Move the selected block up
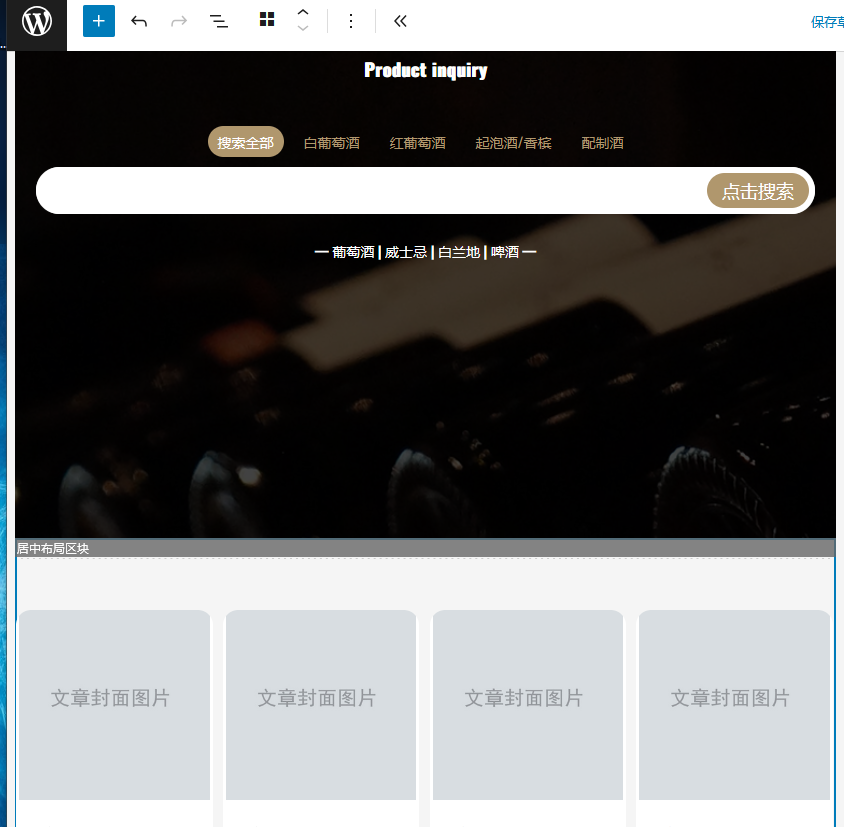 pyautogui.click(x=303, y=13)
